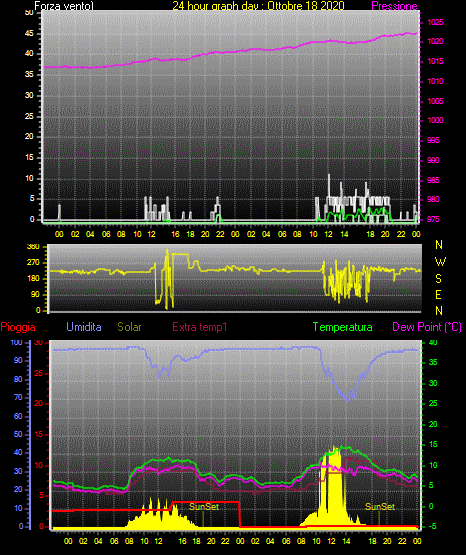Screen dimensions: 466x555
Task: Click the Forza vento axis title
Action: coord(64,6)
